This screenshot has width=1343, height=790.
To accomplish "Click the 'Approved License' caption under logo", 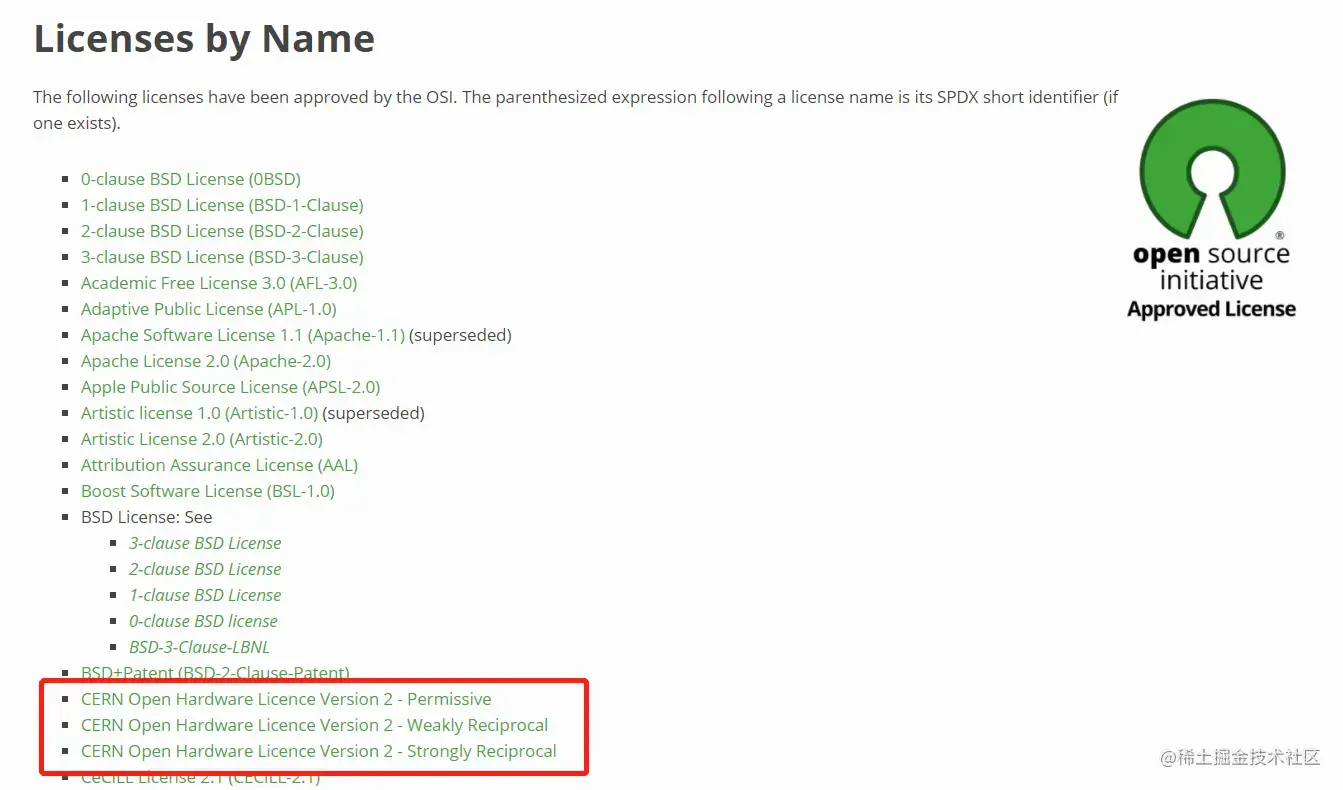I will (1212, 309).
